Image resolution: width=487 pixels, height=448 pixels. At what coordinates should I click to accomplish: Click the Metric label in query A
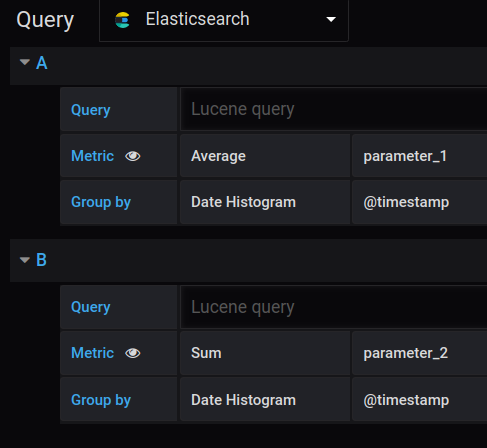pos(93,156)
